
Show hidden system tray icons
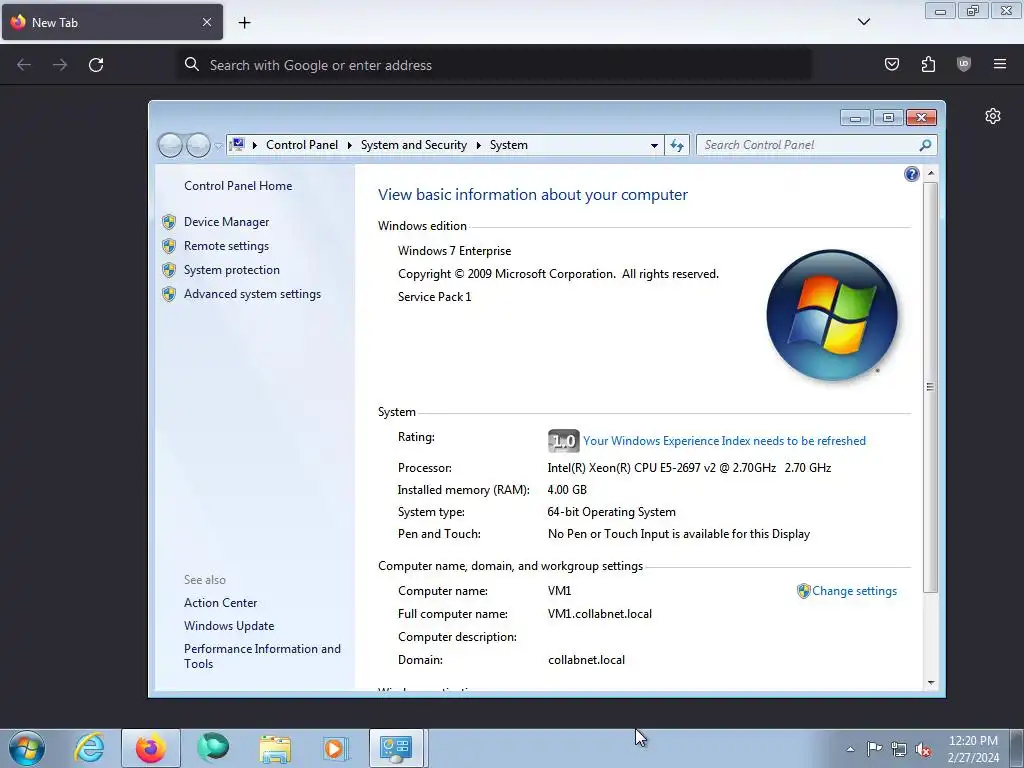coord(850,749)
